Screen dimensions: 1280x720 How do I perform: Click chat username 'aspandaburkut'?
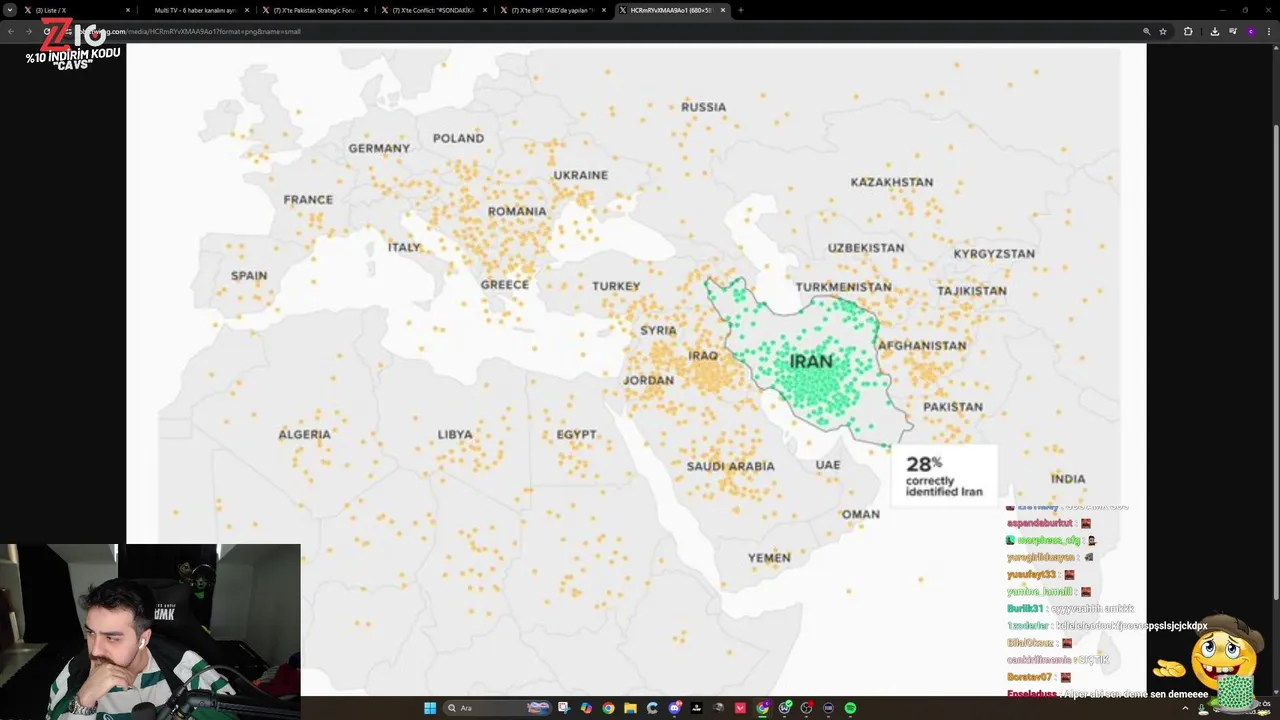coord(1039,523)
